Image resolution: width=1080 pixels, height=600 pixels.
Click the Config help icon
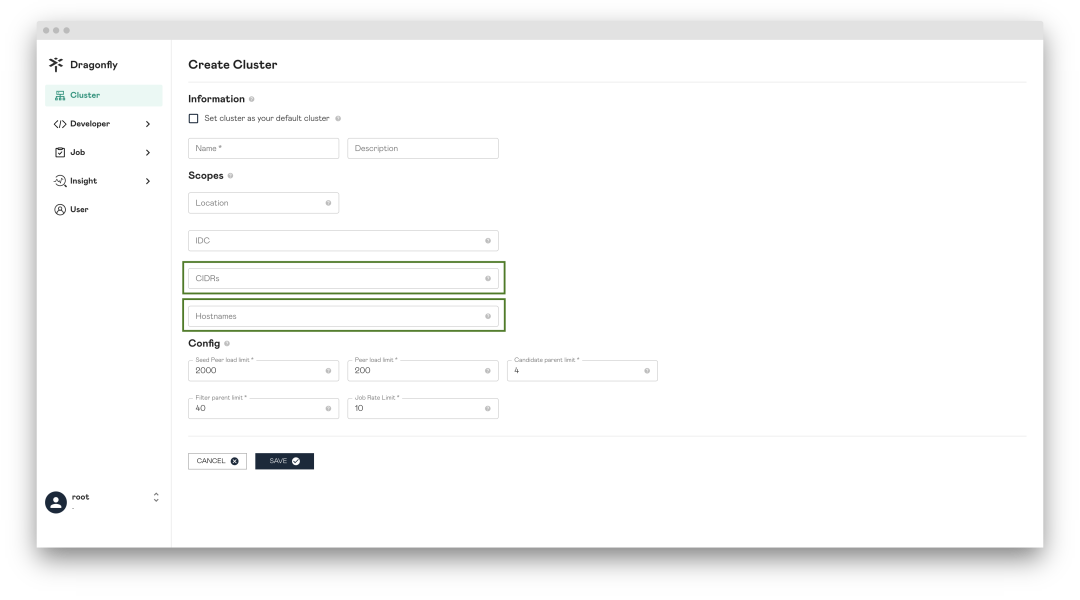(x=227, y=344)
